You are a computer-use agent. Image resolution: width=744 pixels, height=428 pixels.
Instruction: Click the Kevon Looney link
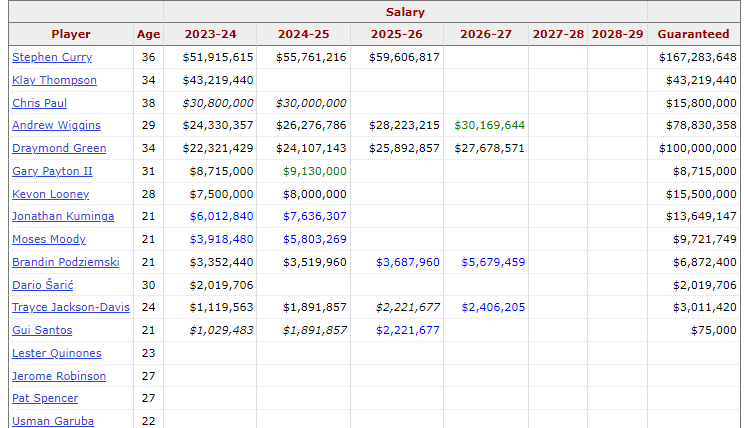[51, 194]
